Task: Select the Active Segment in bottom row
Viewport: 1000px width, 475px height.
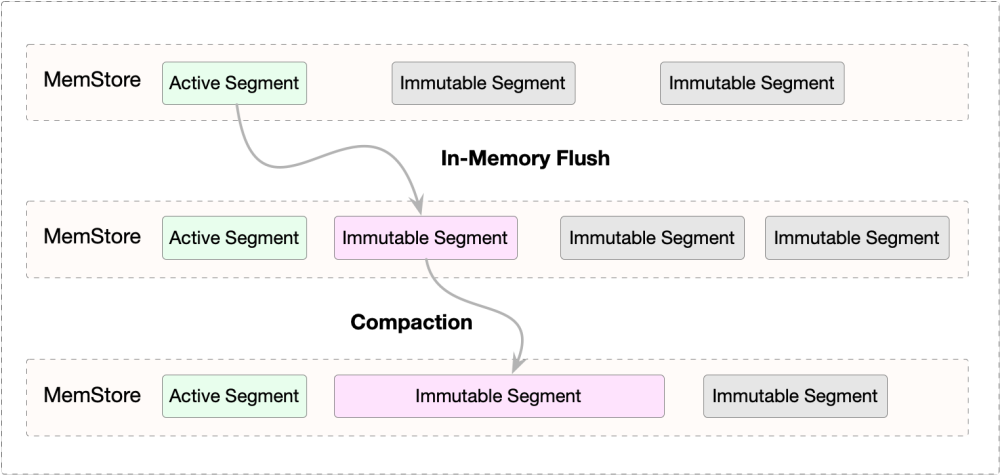Action: pos(234,396)
